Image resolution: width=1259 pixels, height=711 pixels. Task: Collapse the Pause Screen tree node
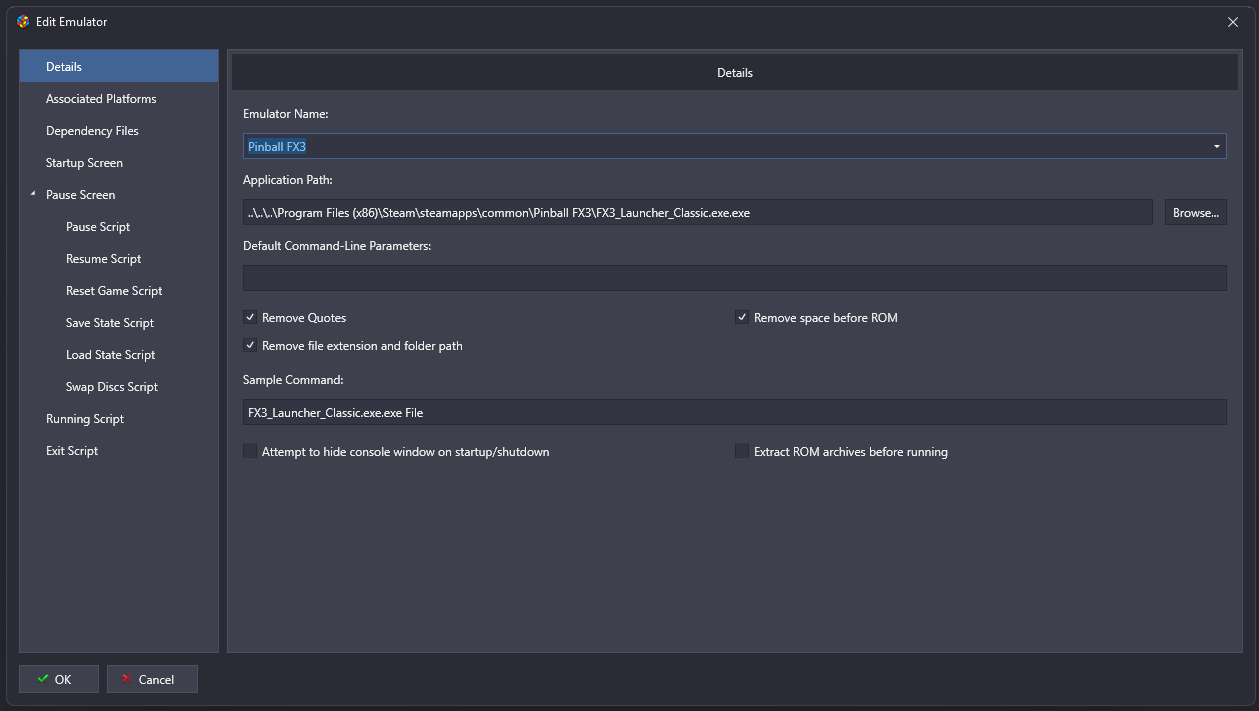[x=34, y=194]
